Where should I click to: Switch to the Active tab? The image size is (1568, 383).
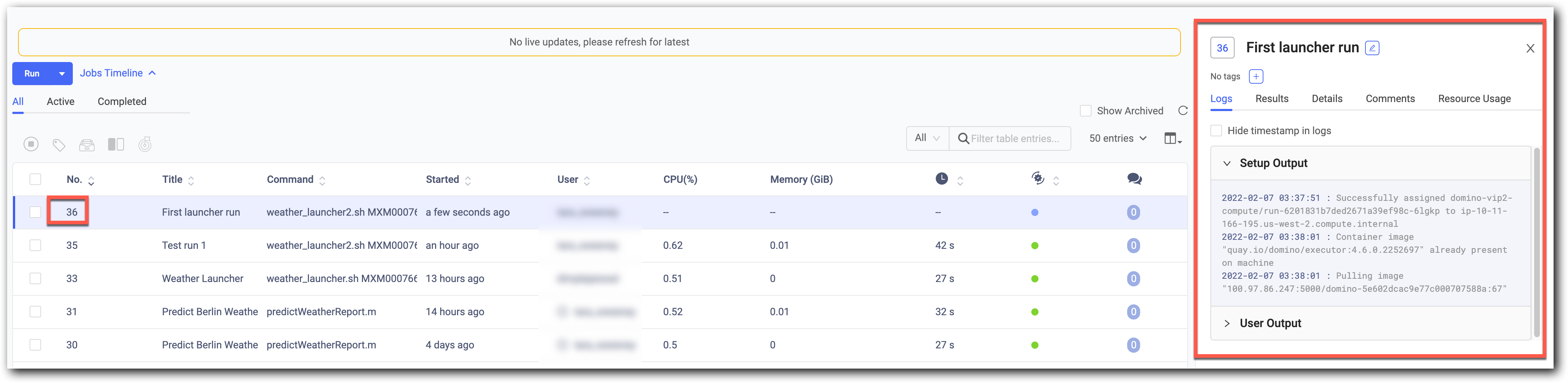[x=60, y=102]
